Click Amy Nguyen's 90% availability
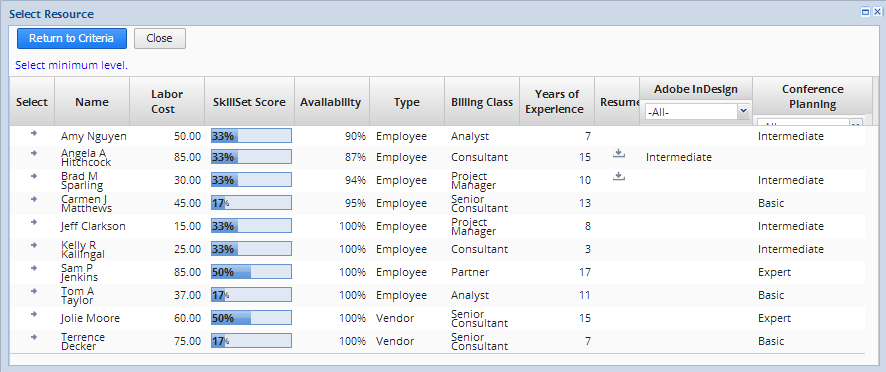Image resolution: width=886 pixels, height=372 pixels. [354, 136]
